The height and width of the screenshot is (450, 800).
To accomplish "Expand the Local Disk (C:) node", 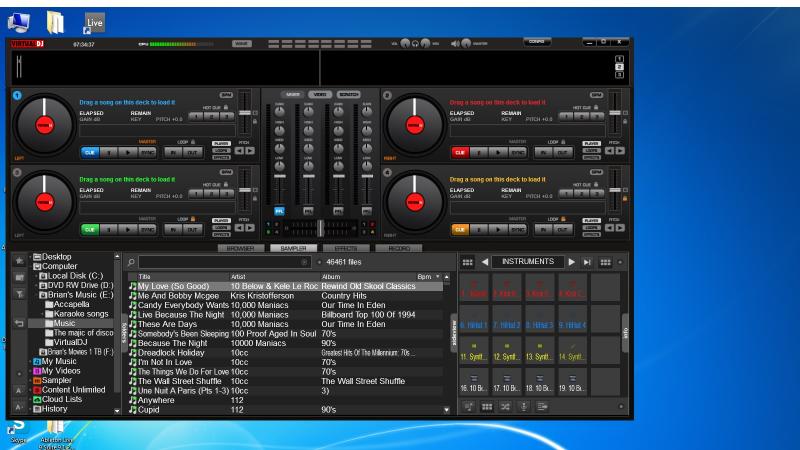I will [x=37, y=276].
